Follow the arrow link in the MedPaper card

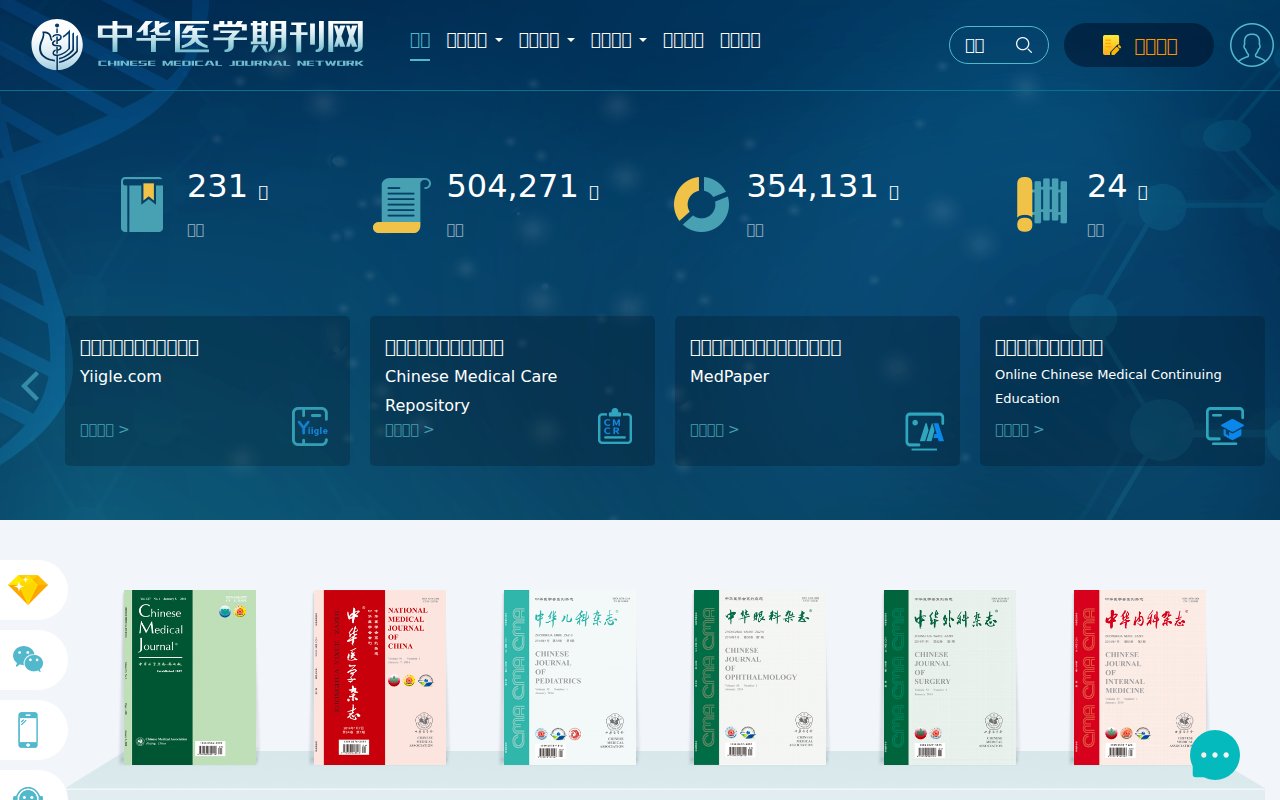pyautogui.click(x=714, y=430)
